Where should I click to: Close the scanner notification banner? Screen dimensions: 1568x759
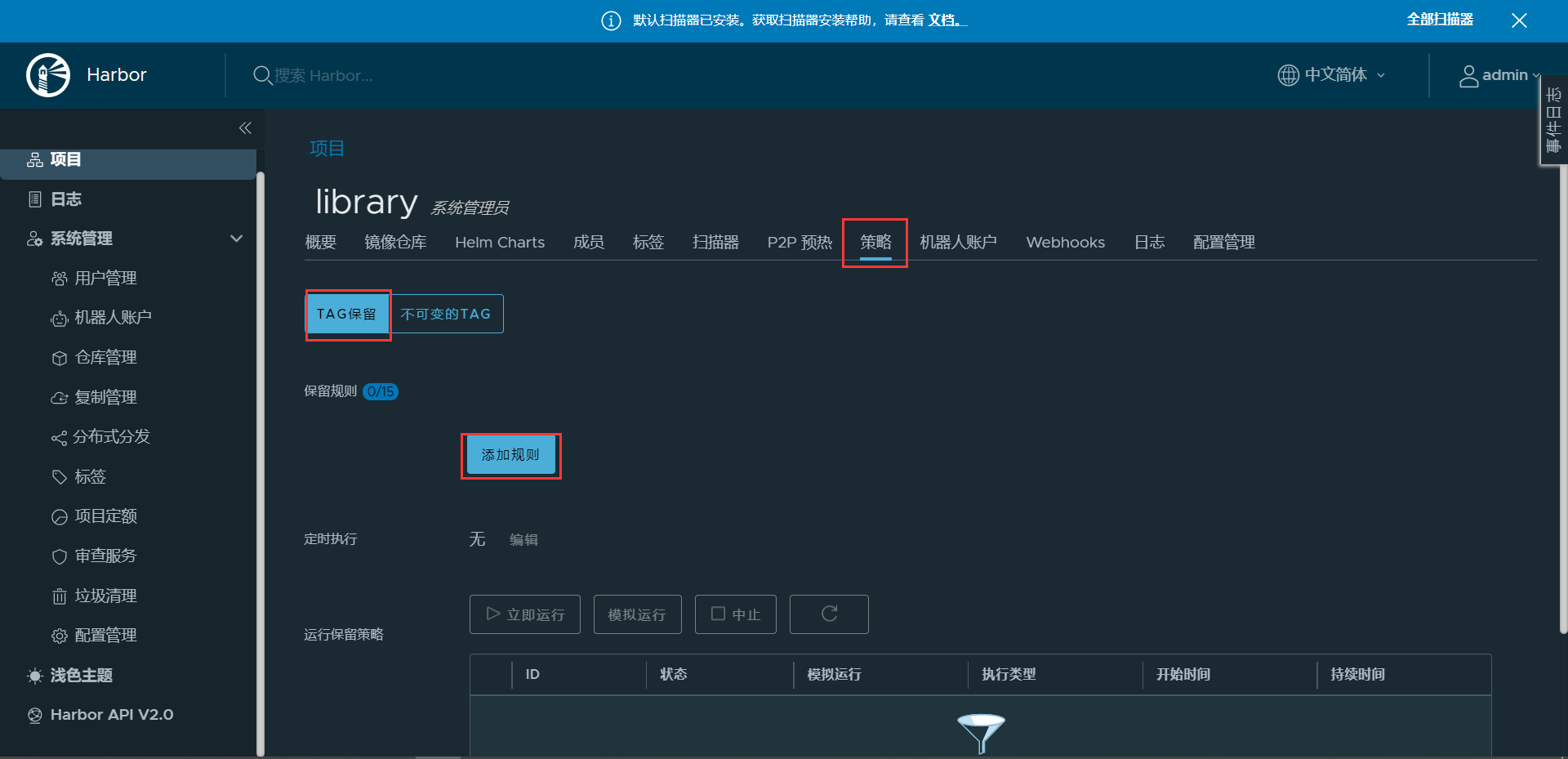1519,20
